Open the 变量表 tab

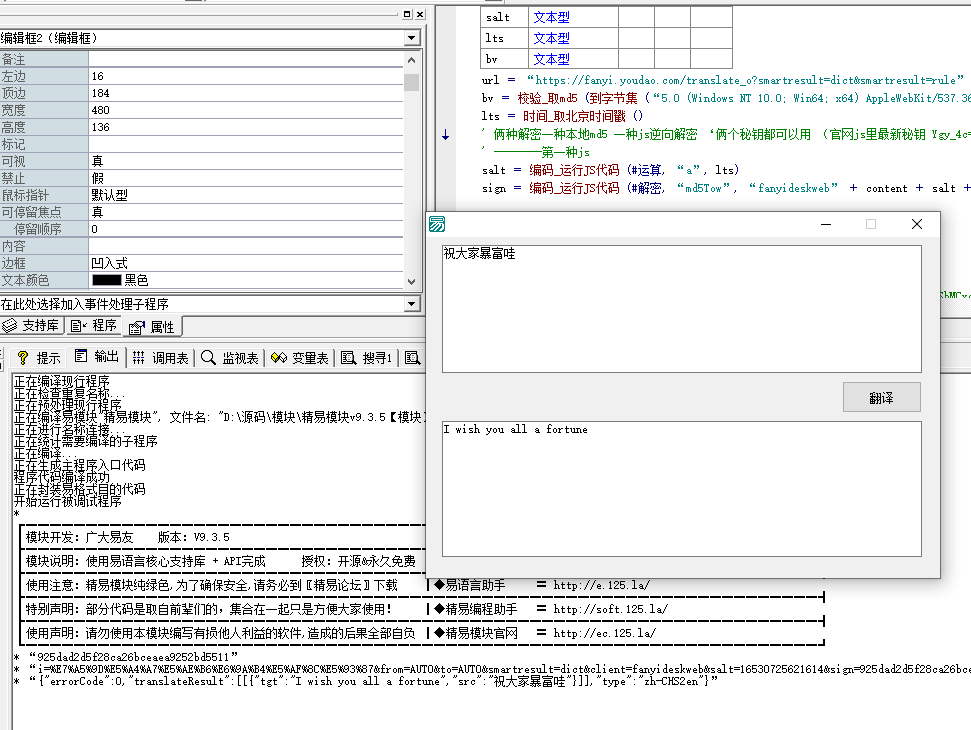(300, 358)
